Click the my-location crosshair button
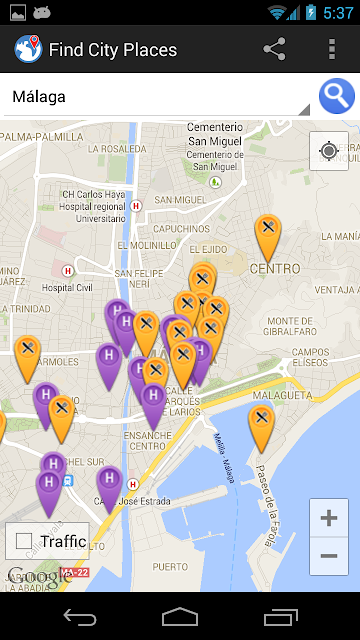Image resolution: width=360 pixels, height=640 pixels. click(329, 151)
